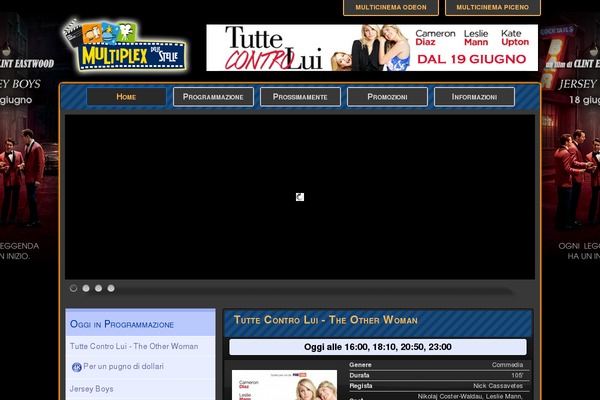Click the Oggi in Programmazione header
This screenshot has height=400, width=600.
pos(122,324)
